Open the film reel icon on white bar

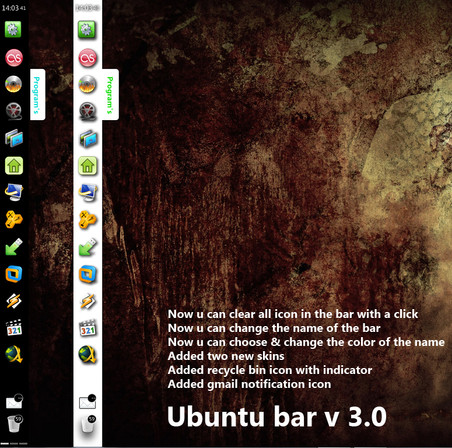[88, 111]
